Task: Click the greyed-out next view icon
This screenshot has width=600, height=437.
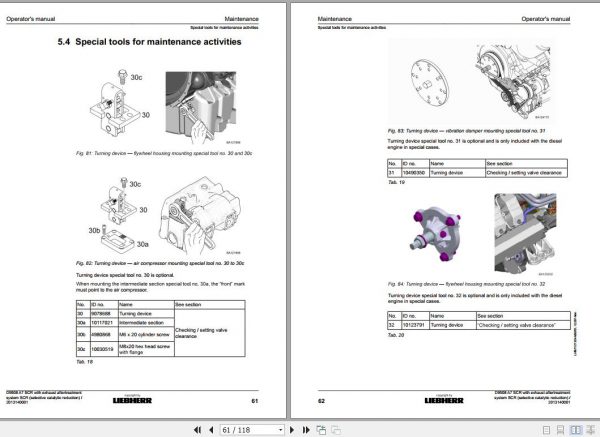Action: click(336, 430)
